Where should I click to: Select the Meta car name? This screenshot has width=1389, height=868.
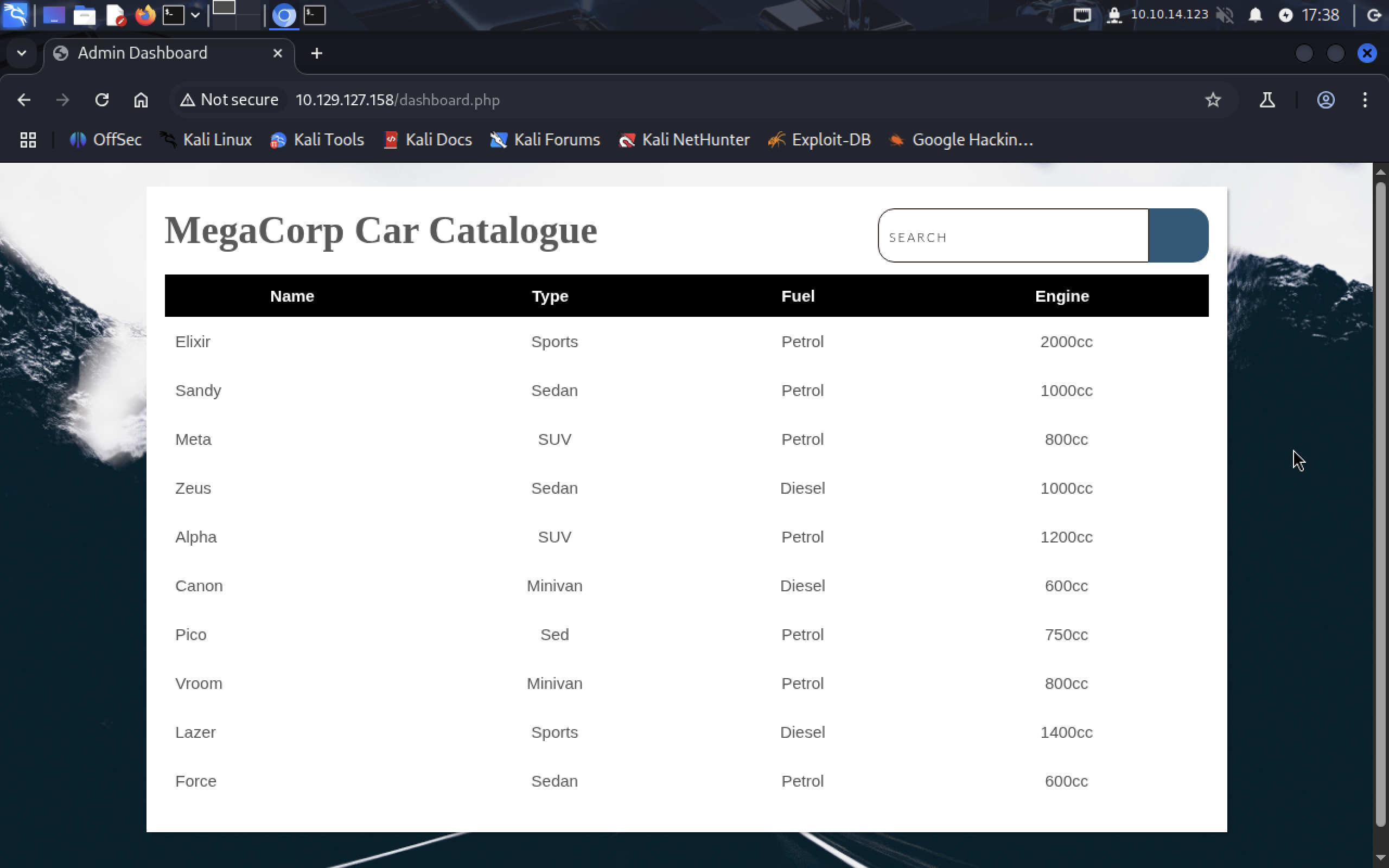[193, 439]
